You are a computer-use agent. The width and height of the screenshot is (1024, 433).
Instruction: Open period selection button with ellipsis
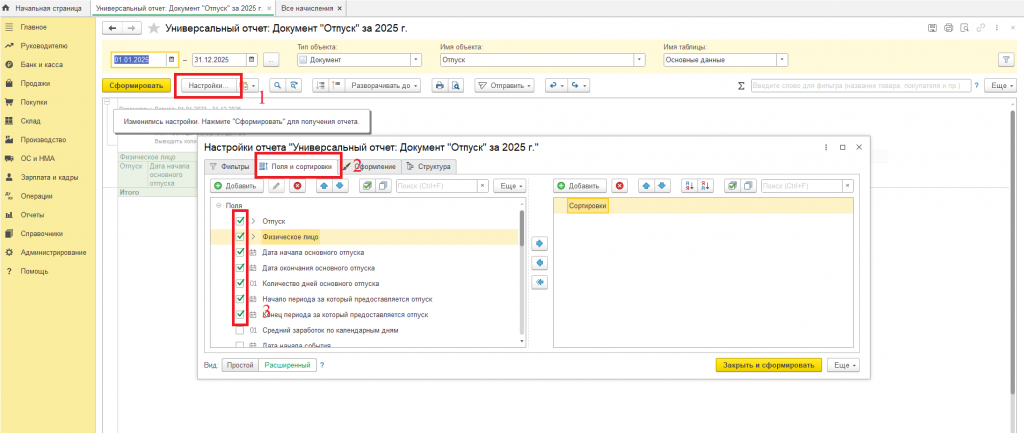(271, 59)
